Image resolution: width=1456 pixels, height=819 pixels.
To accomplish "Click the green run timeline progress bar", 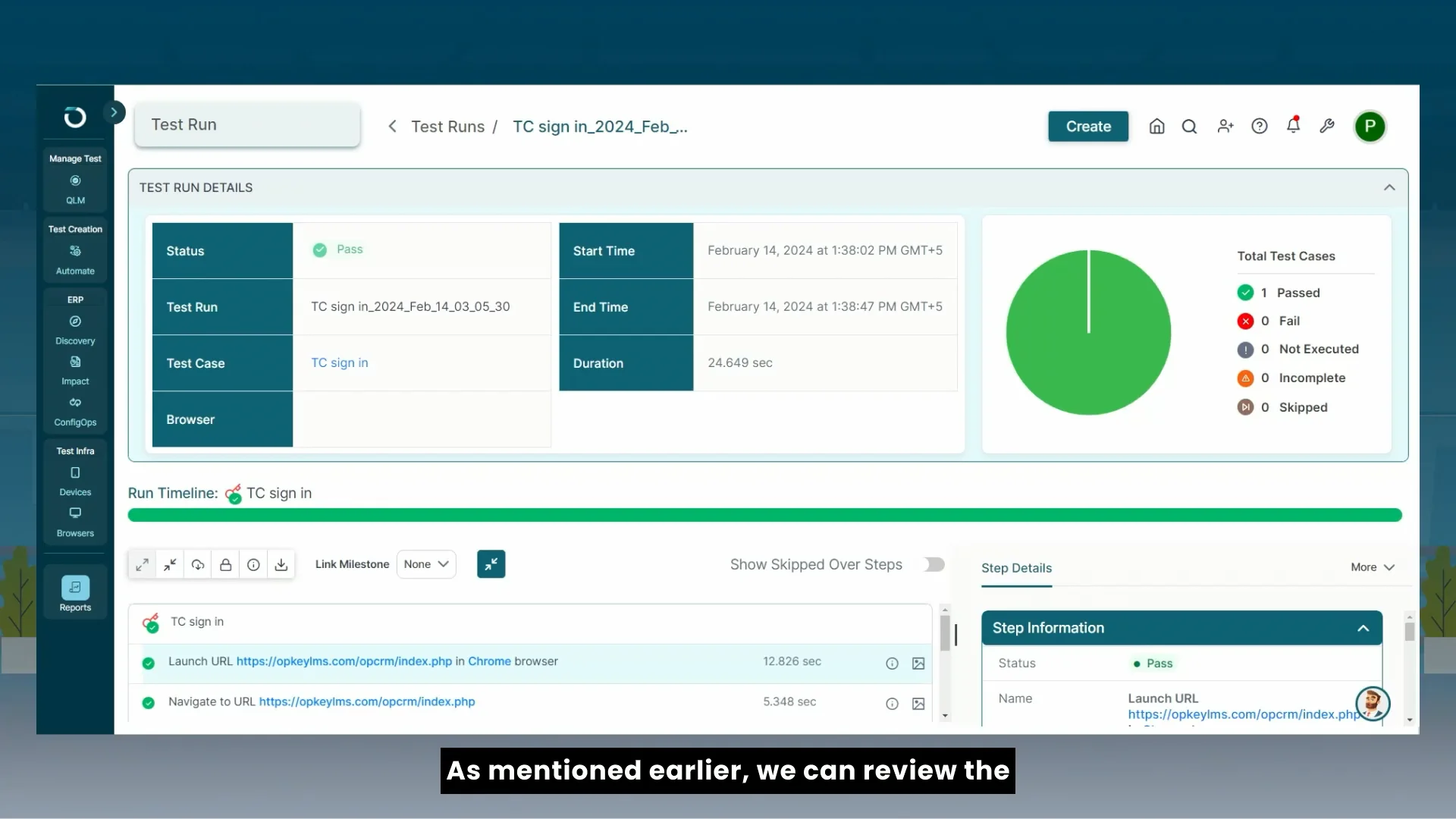I will [764, 516].
